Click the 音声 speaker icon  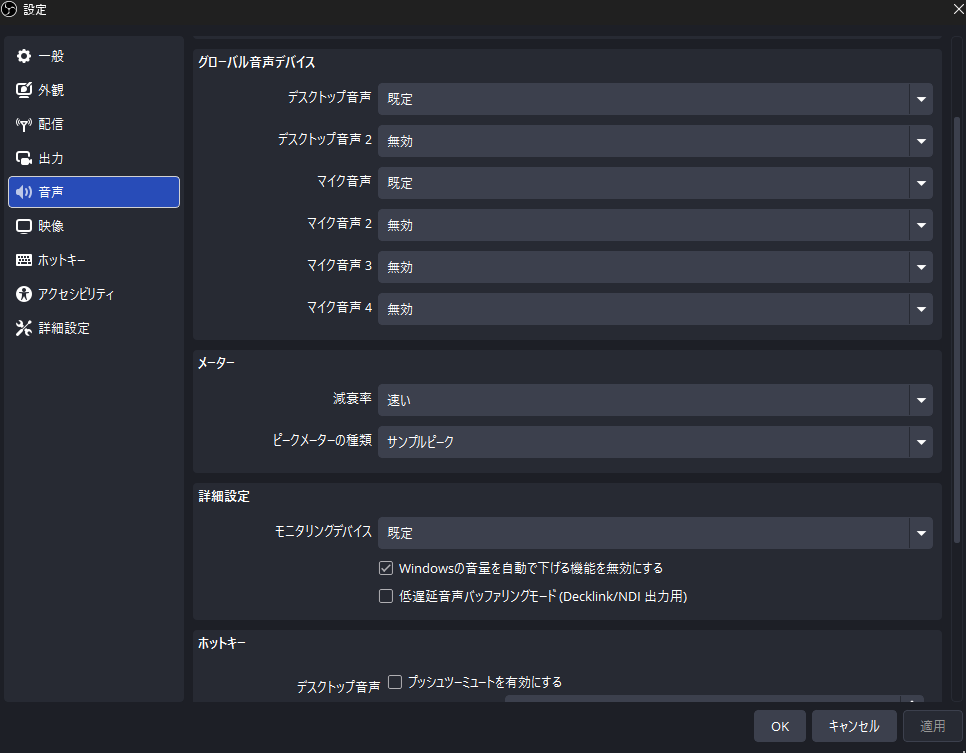point(23,192)
